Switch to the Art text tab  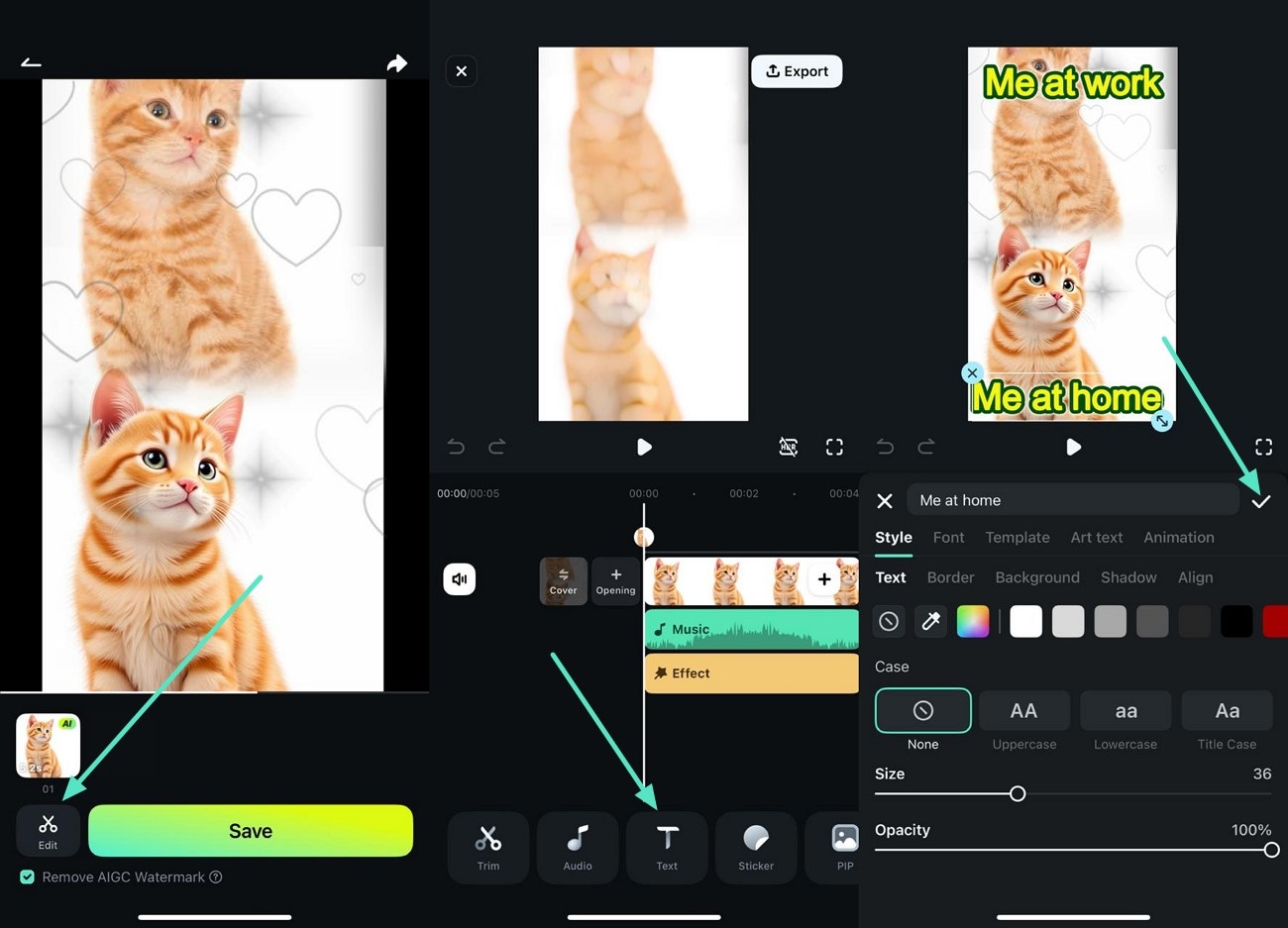(1097, 537)
